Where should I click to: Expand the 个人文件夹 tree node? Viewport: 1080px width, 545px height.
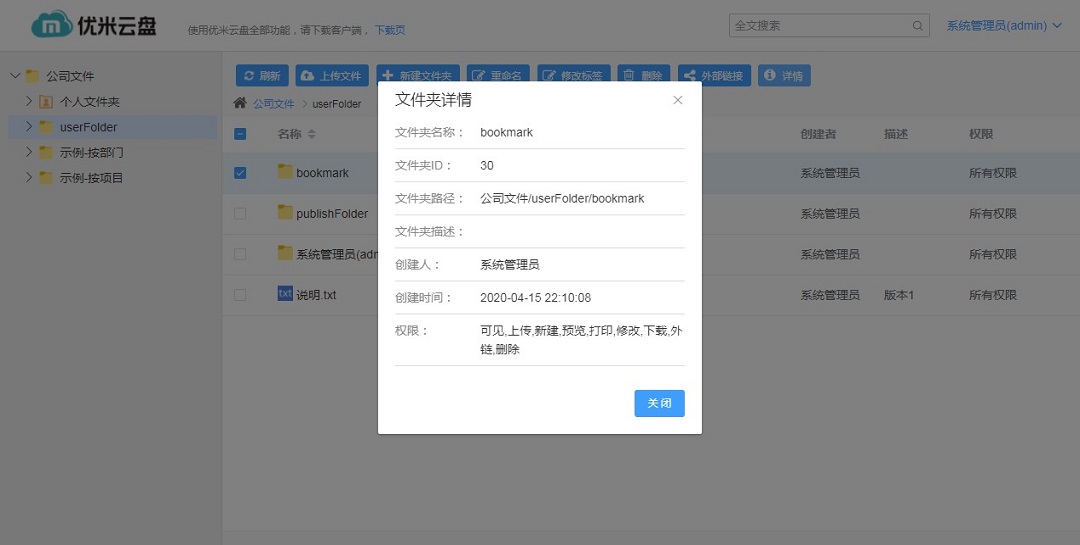point(28,101)
